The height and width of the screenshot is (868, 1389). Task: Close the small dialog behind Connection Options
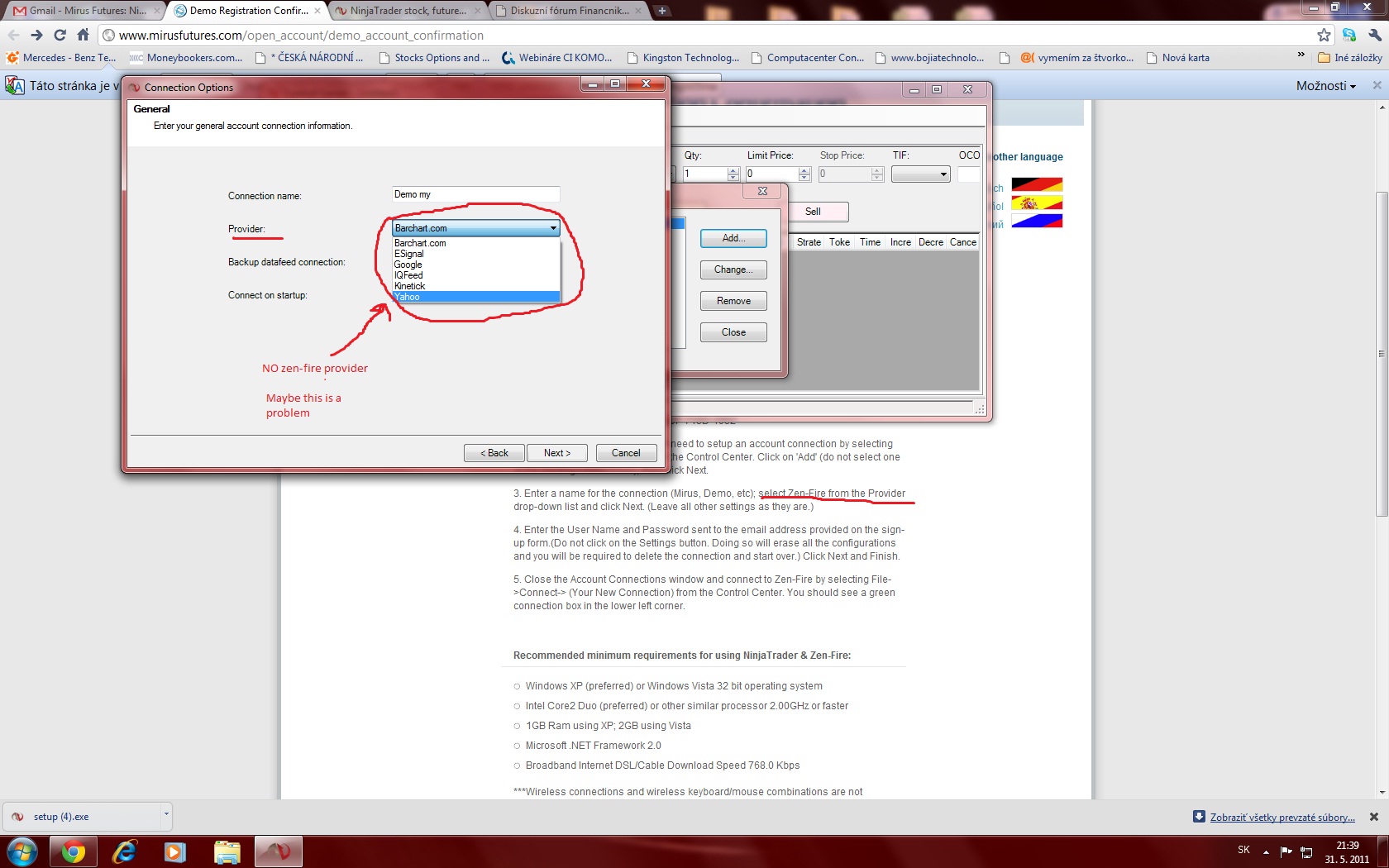pyautogui.click(x=762, y=191)
